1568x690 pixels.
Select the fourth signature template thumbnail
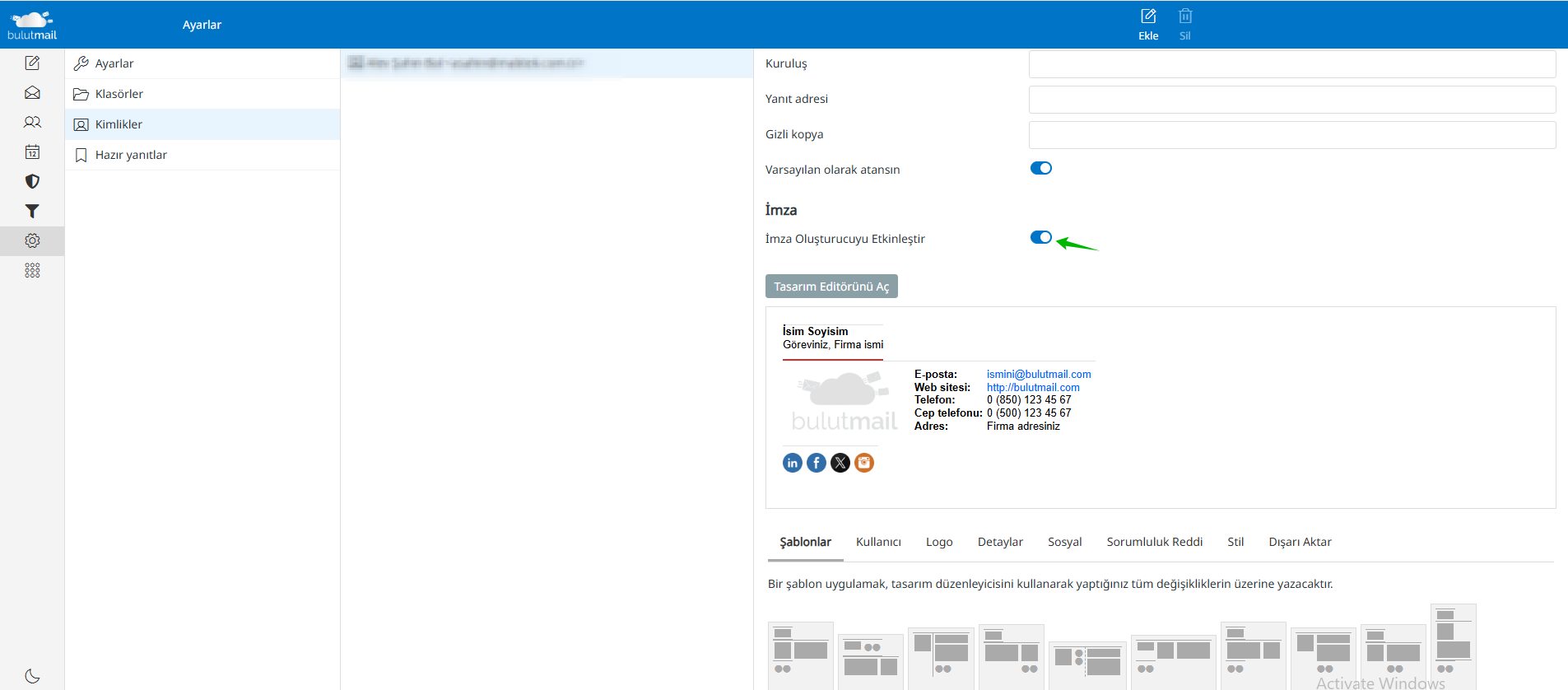tap(1012, 657)
